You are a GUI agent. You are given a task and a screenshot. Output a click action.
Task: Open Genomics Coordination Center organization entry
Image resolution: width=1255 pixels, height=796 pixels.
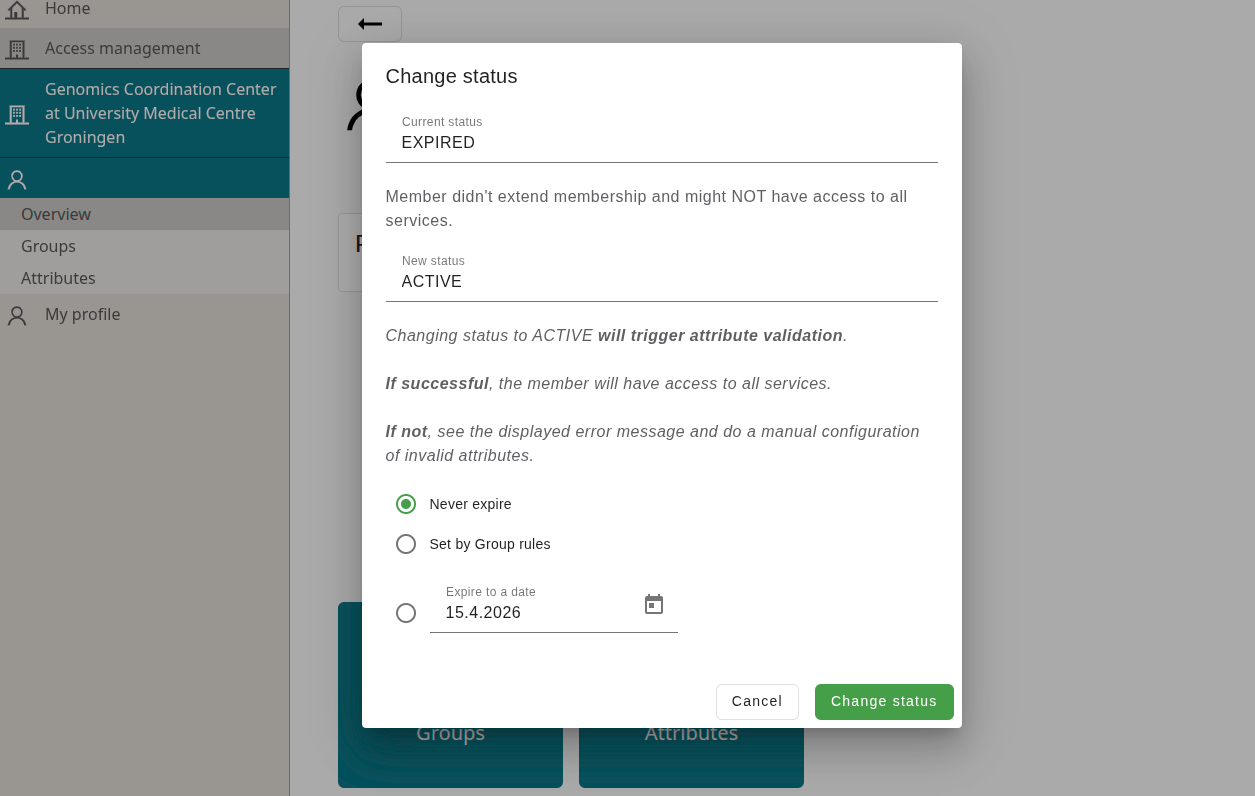click(x=160, y=113)
